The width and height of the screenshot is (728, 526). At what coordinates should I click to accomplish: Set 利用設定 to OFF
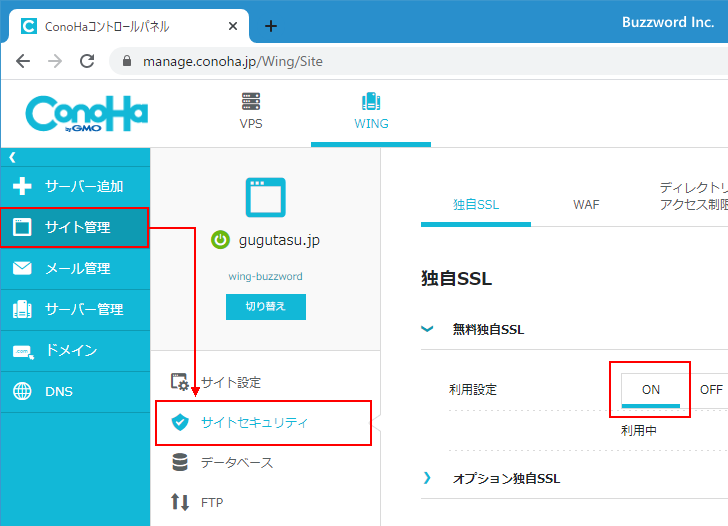click(711, 390)
